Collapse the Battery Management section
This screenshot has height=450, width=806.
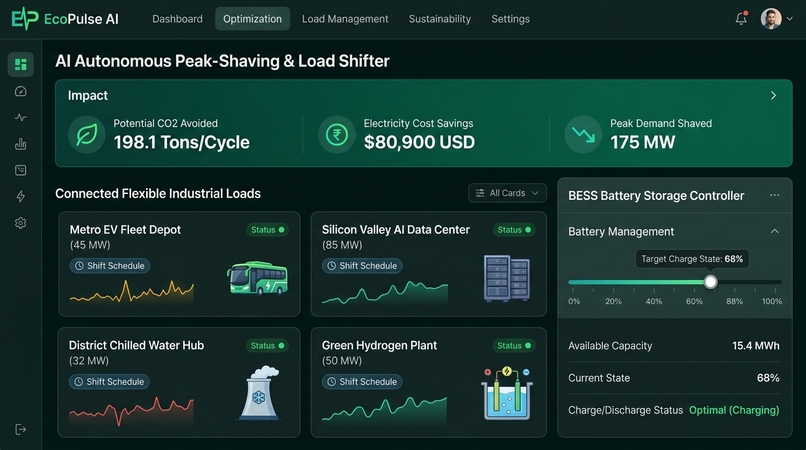click(774, 231)
